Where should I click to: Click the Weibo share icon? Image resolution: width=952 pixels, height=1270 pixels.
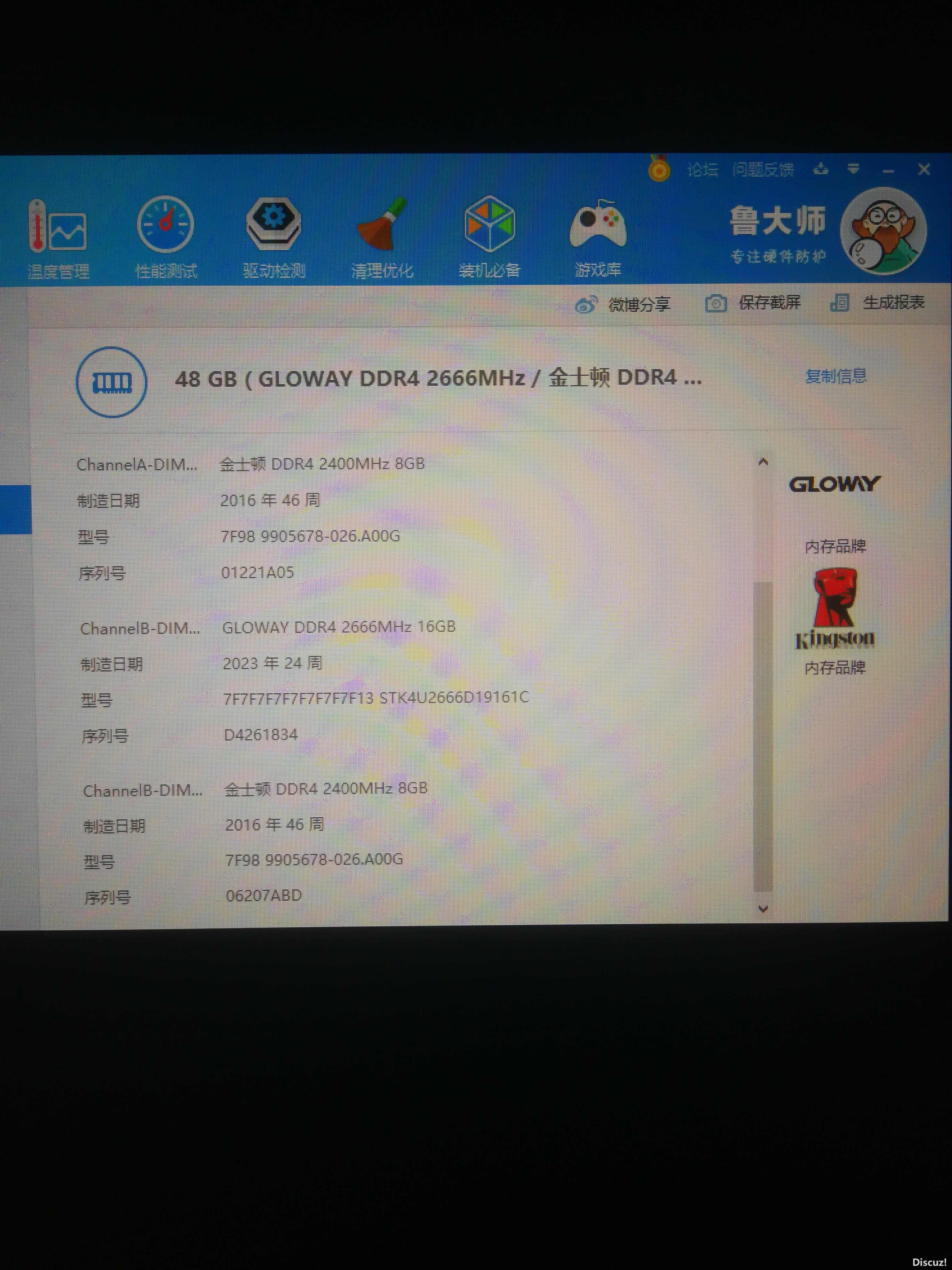pos(586,304)
